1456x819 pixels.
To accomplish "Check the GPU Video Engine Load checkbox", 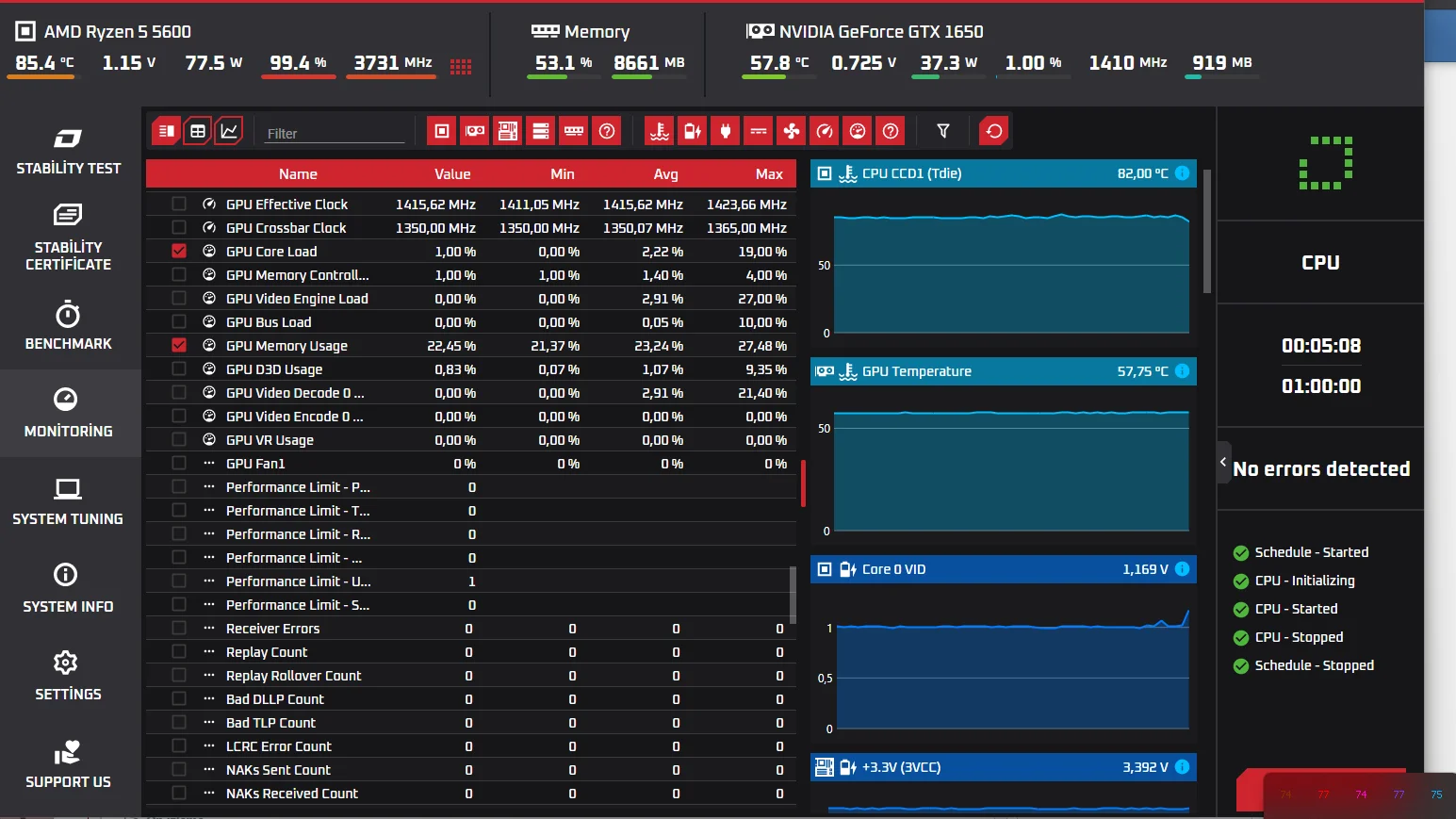I will coord(179,298).
